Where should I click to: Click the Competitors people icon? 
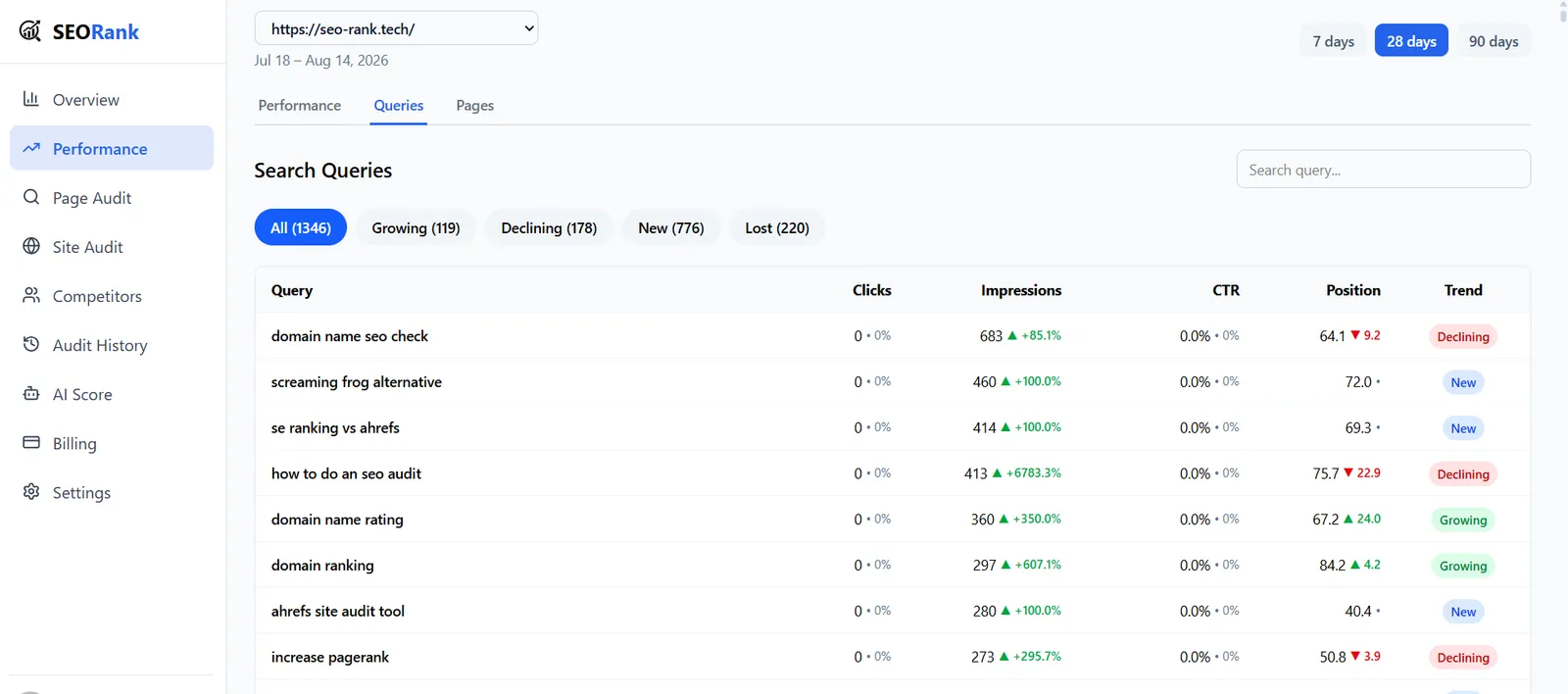tap(31, 295)
